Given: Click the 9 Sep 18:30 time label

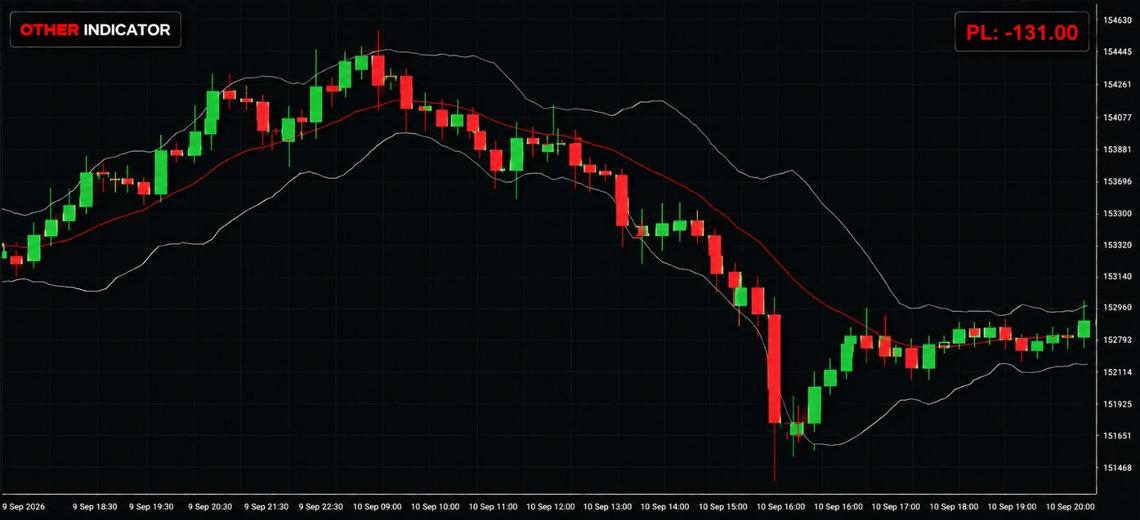Looking at the screenshot, I should (x=95, y=506).
